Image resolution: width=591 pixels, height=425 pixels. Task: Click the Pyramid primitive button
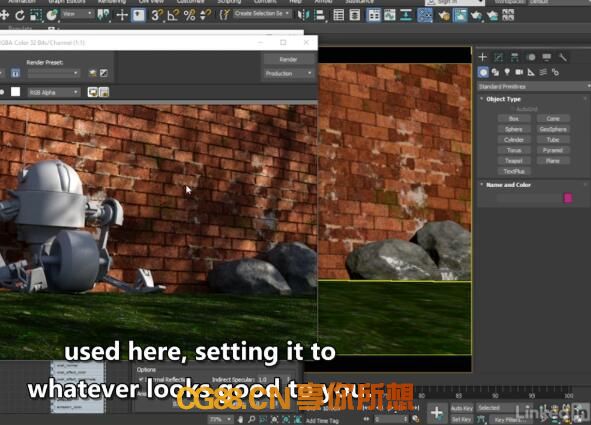553,150
